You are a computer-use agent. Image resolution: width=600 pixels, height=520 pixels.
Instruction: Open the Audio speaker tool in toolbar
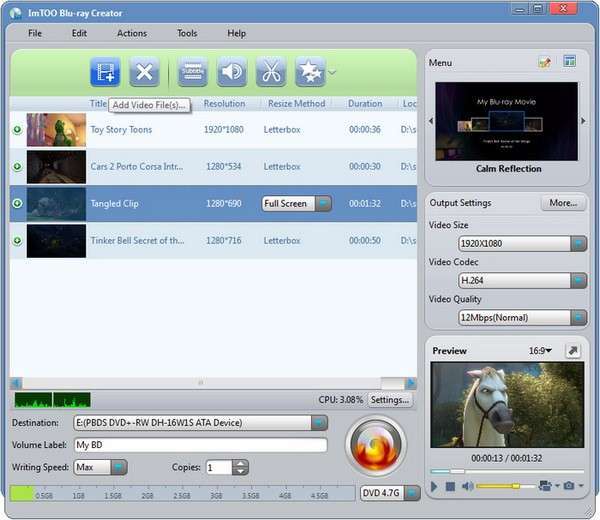coord(232,72)
